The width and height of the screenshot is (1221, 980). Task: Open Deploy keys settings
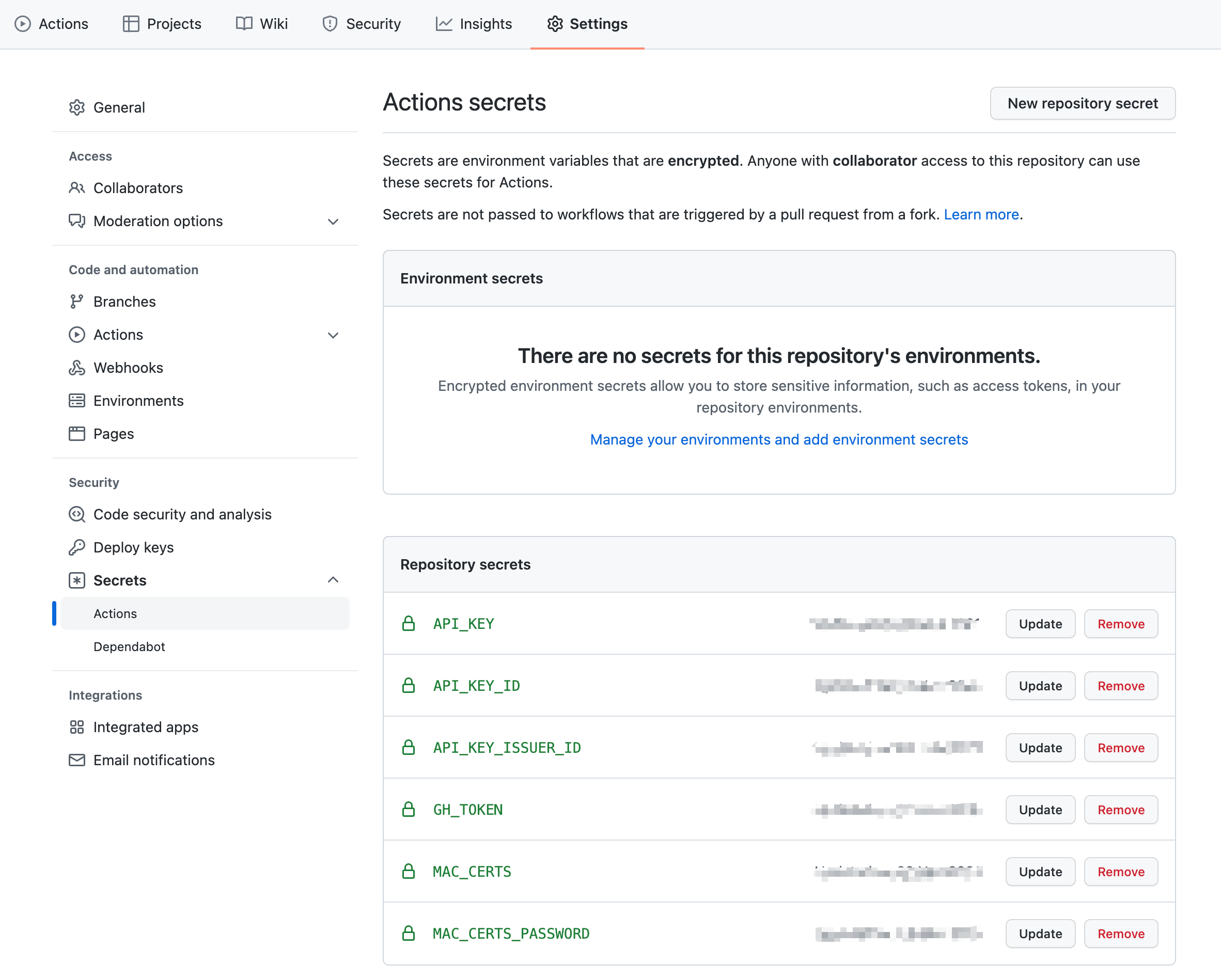point(205,547)
